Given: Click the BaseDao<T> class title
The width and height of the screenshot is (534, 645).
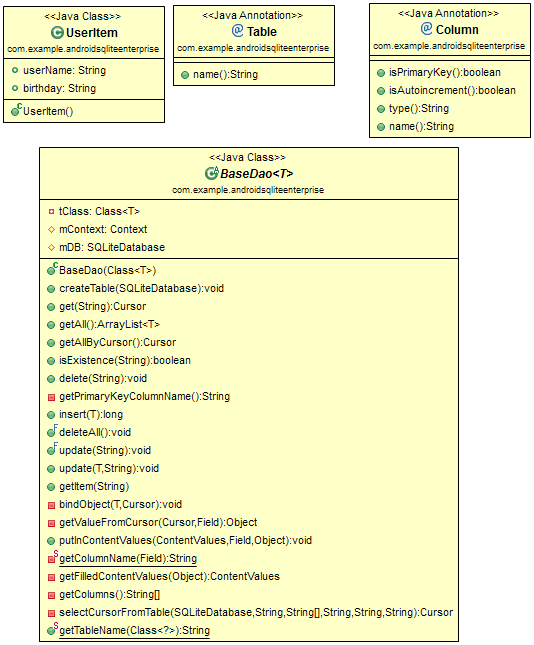Looking at the screenshot, I should click(257, 174).
